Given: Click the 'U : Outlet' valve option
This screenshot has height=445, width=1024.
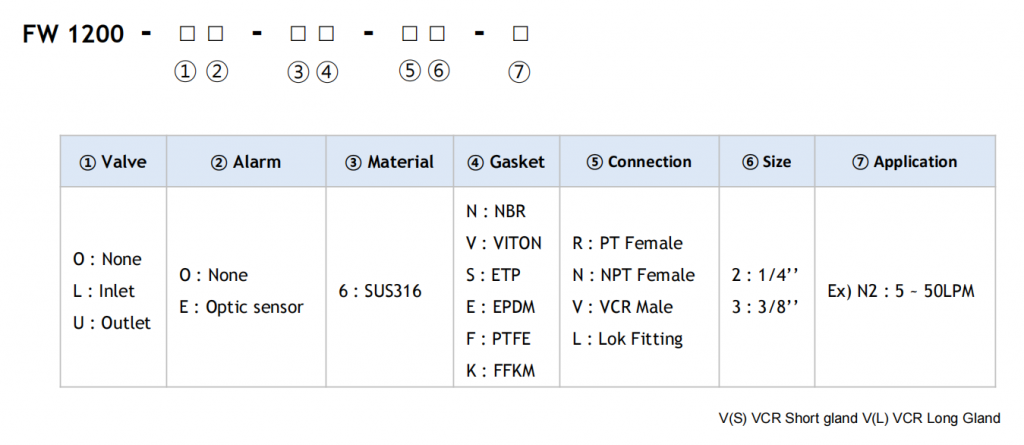Looking at the screenshot, I should (x=113, y=323).
